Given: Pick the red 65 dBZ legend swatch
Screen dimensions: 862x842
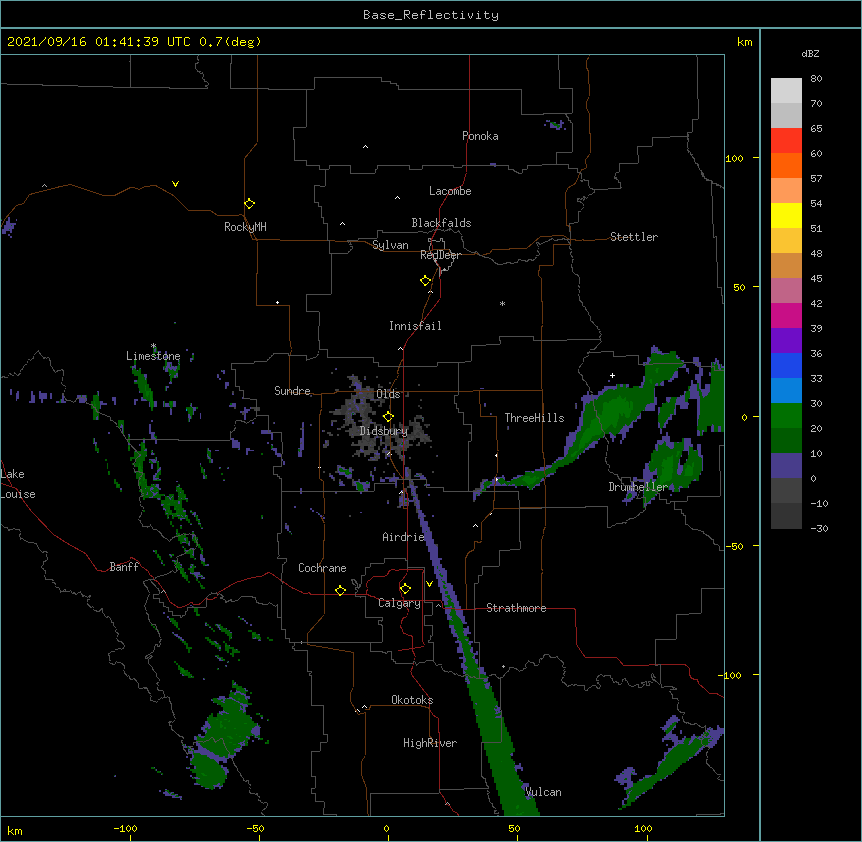Looking at the screenshot, I should [786, 141].
